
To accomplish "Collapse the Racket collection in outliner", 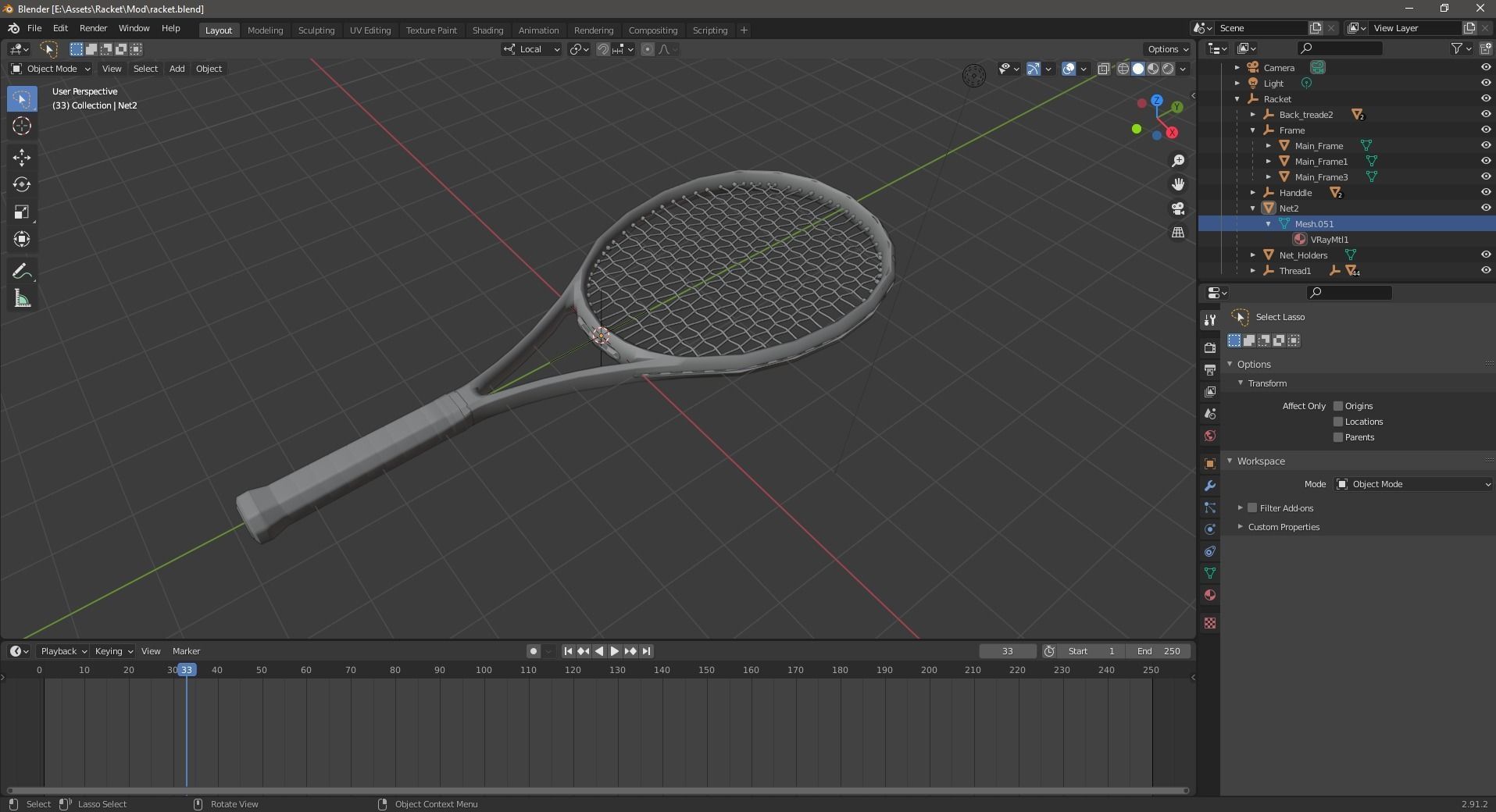I will 1237,99.
